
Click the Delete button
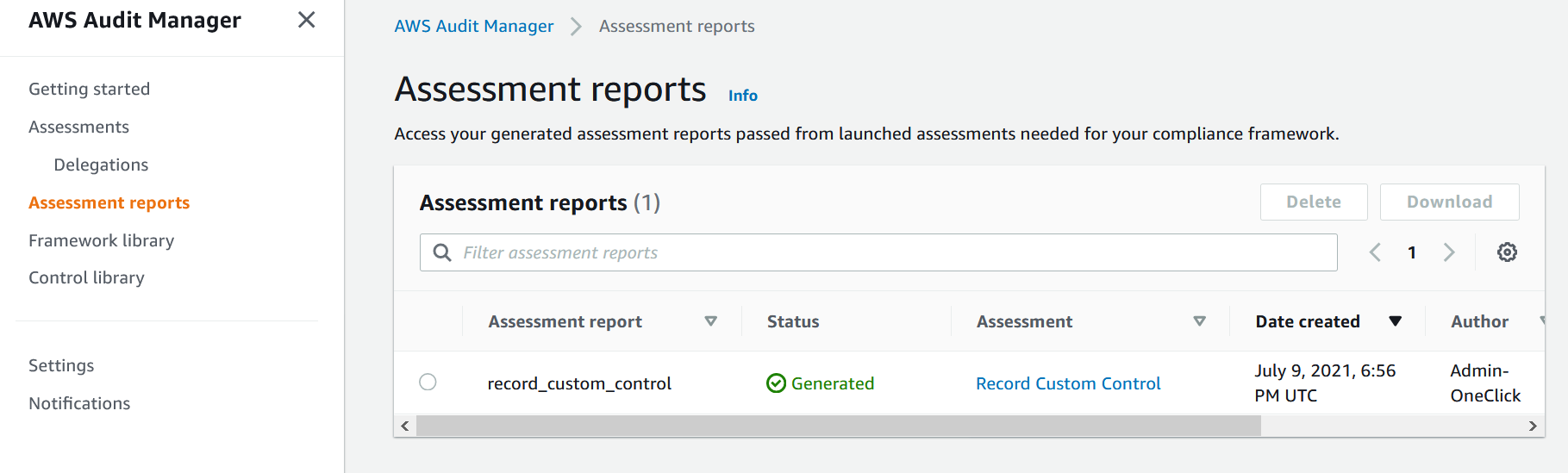[x=1314, y=202]
